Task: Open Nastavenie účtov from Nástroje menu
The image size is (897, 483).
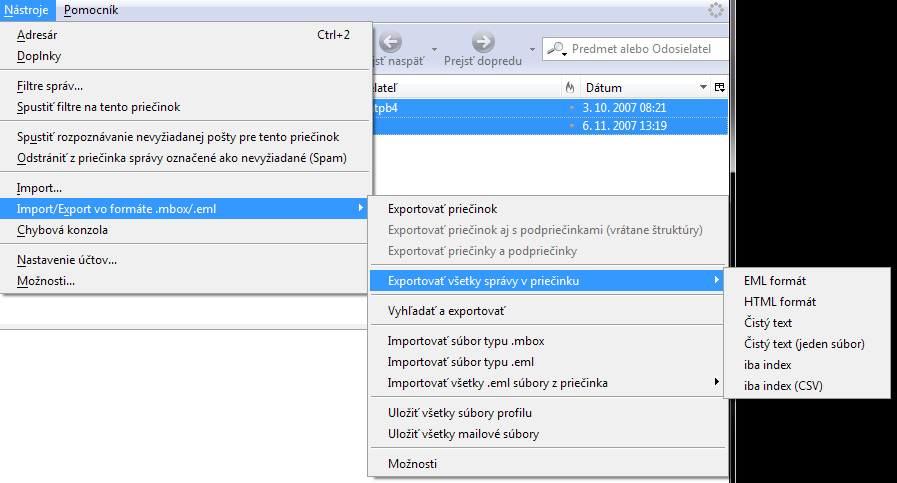Action: (x=67, y=260)
